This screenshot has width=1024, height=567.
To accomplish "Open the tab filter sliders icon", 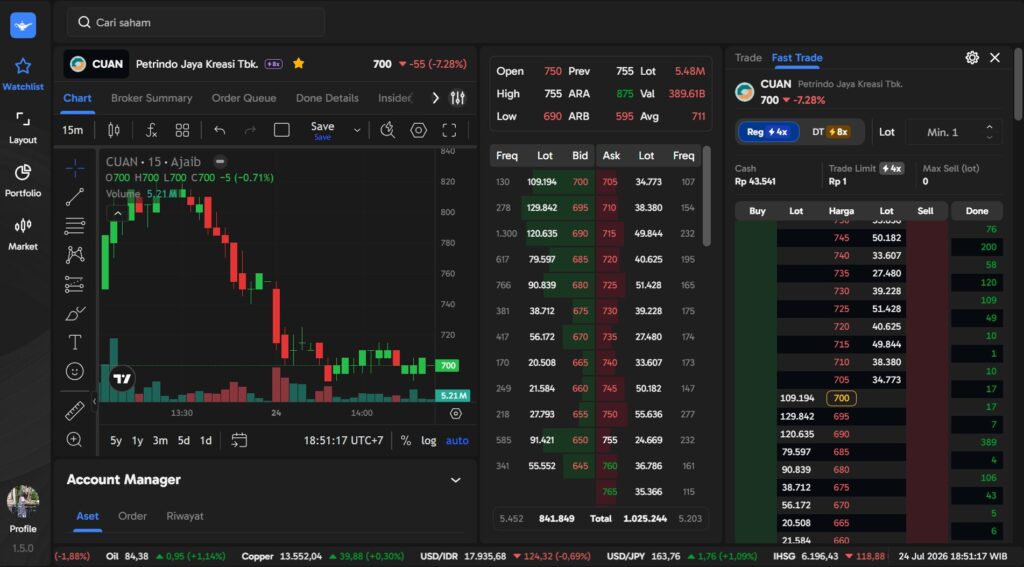I will [x=458, y=98].
